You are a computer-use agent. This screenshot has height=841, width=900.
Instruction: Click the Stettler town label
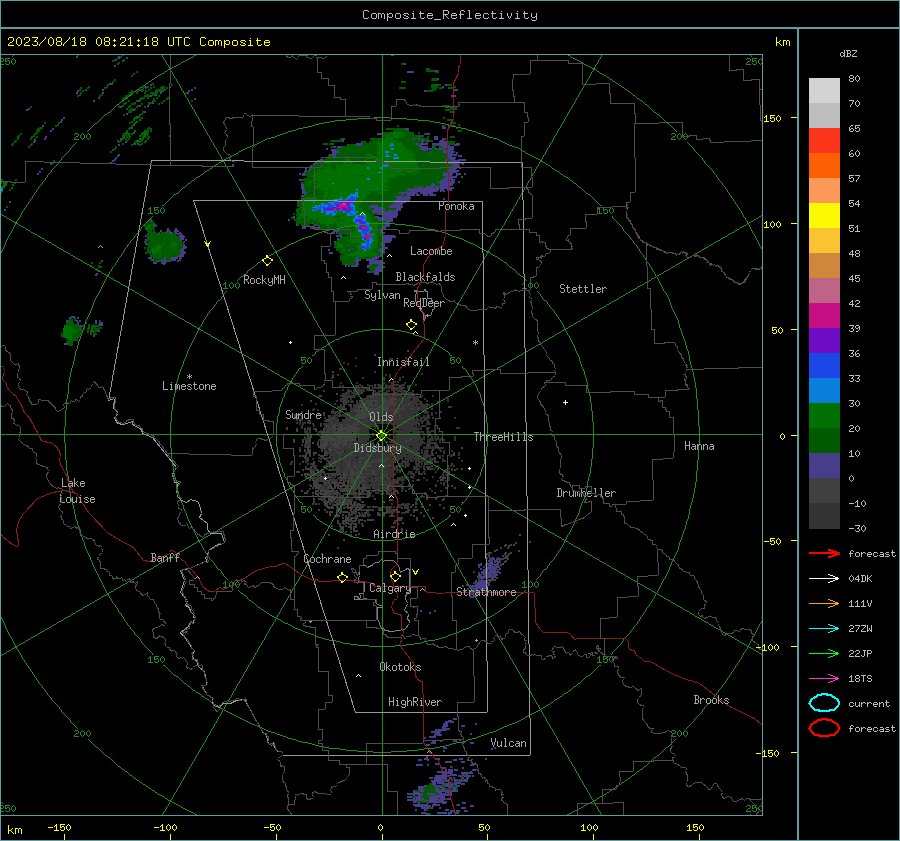click(x=583, y=289)
